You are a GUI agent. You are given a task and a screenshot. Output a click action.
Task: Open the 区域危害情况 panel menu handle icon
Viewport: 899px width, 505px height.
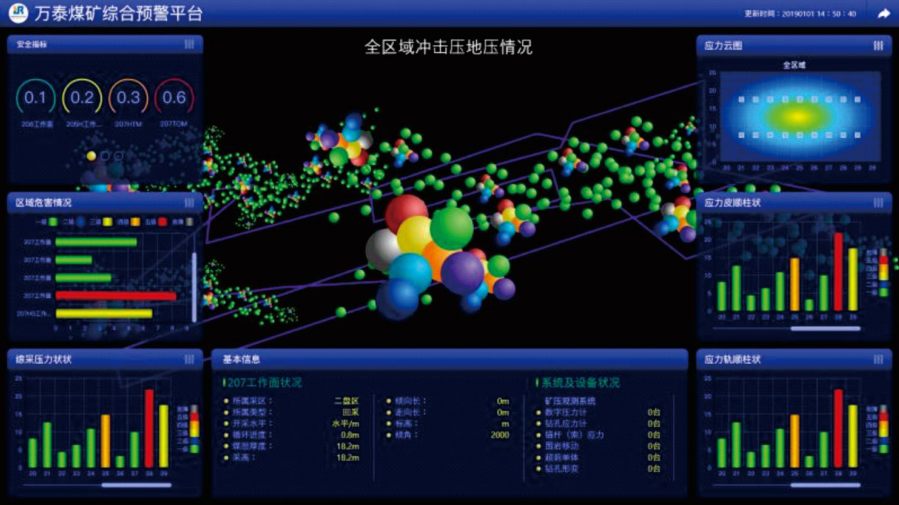click(x=189, y=202)
